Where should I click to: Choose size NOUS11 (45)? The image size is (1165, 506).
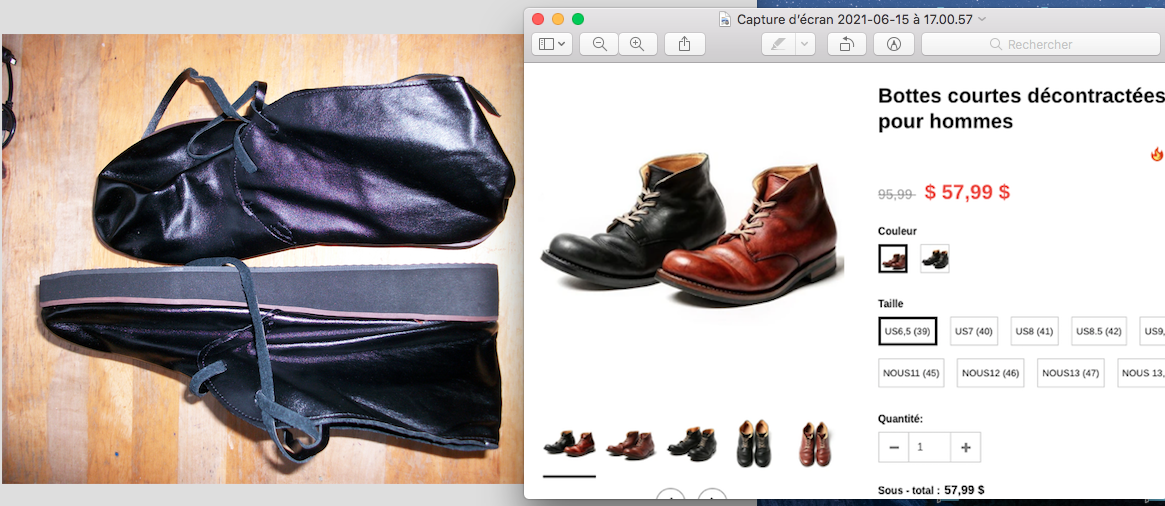click(x=911, y=373)
